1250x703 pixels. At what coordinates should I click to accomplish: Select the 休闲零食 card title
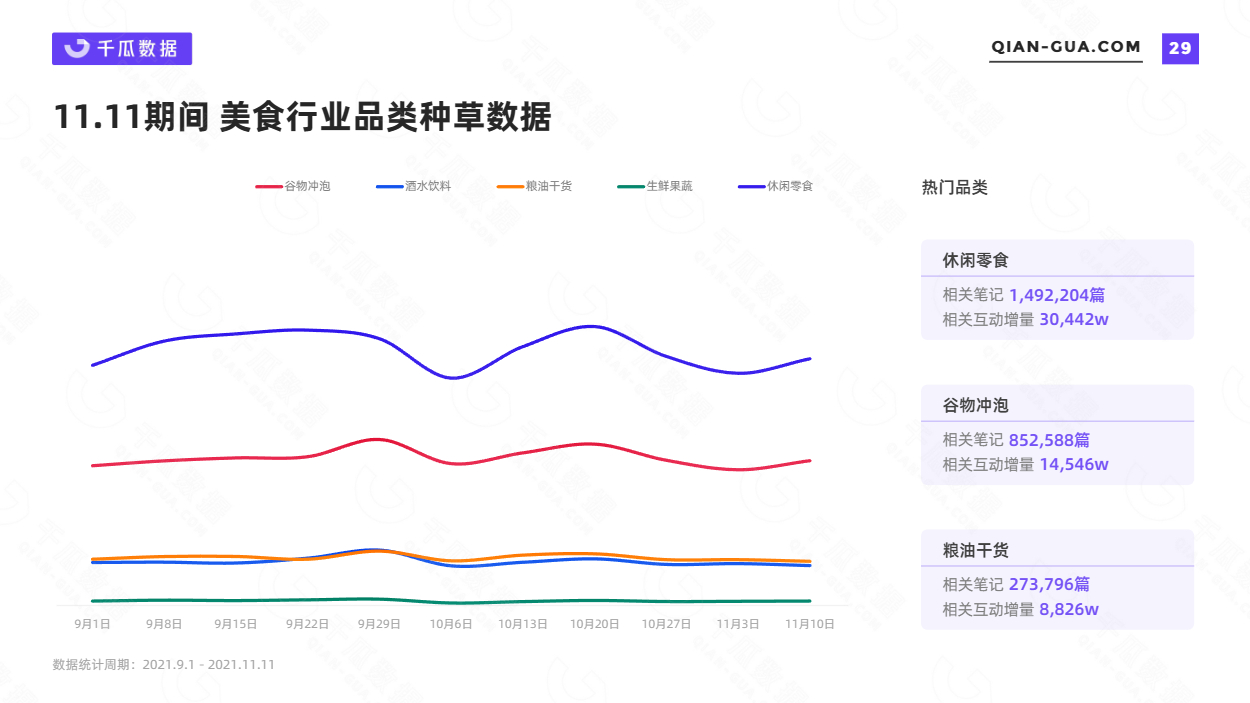click(x=976, y=260)
